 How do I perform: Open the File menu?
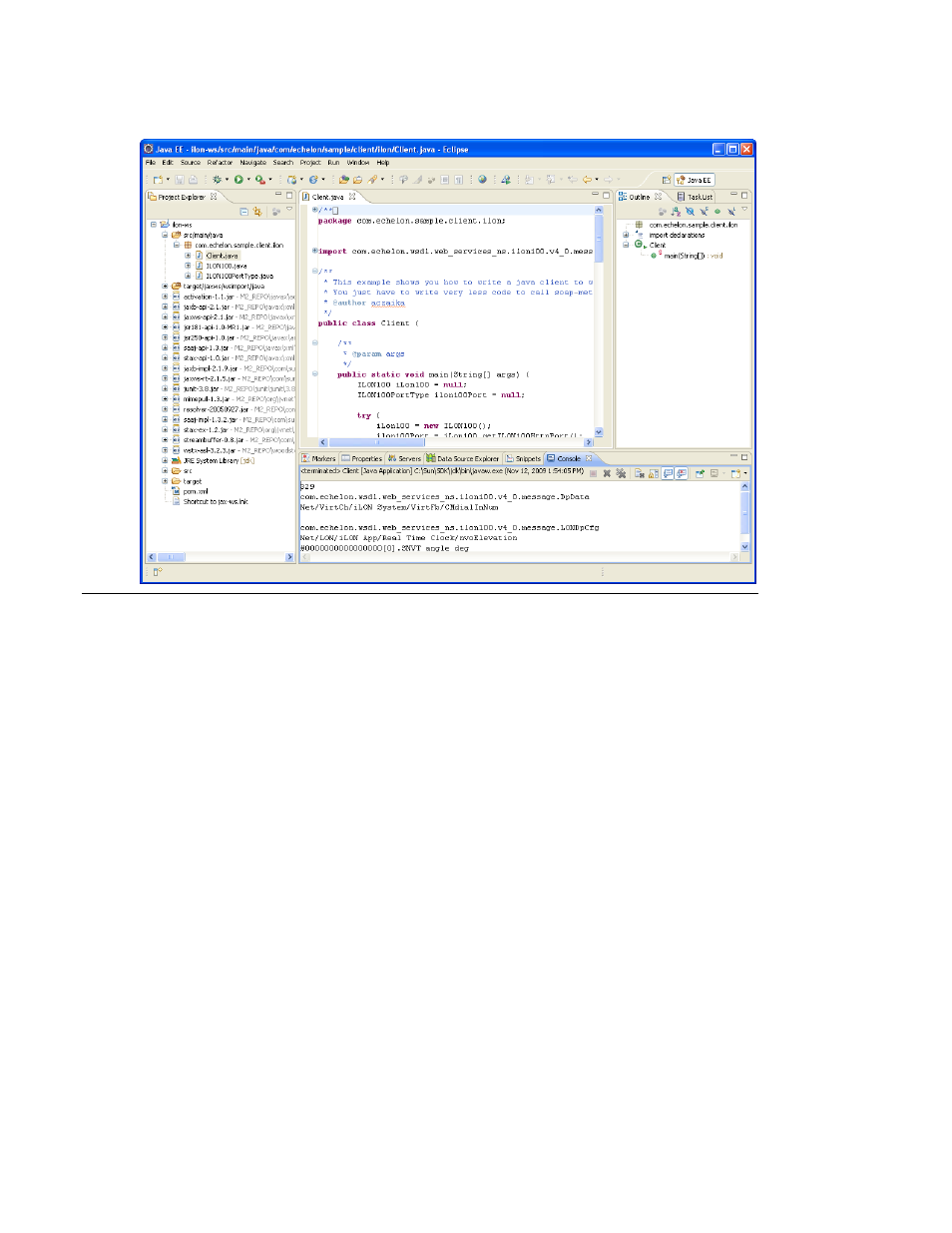point(151,162)
